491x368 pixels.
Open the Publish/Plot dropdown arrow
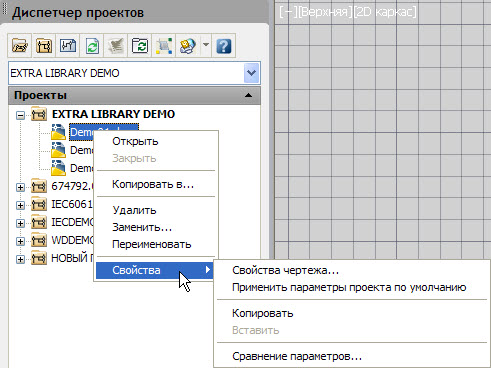(206, 45)
